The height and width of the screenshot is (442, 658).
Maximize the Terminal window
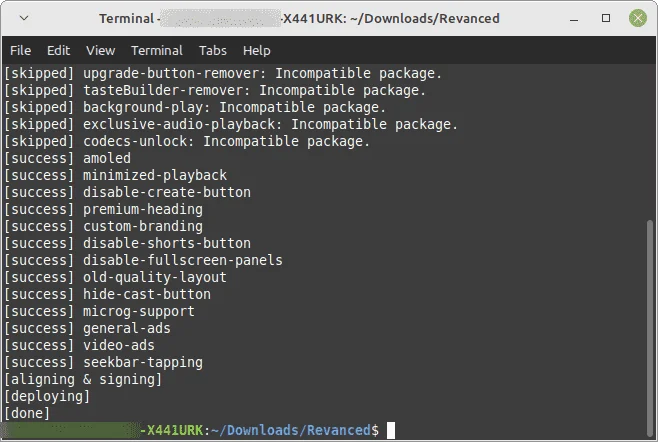click(x=606, y=18)
